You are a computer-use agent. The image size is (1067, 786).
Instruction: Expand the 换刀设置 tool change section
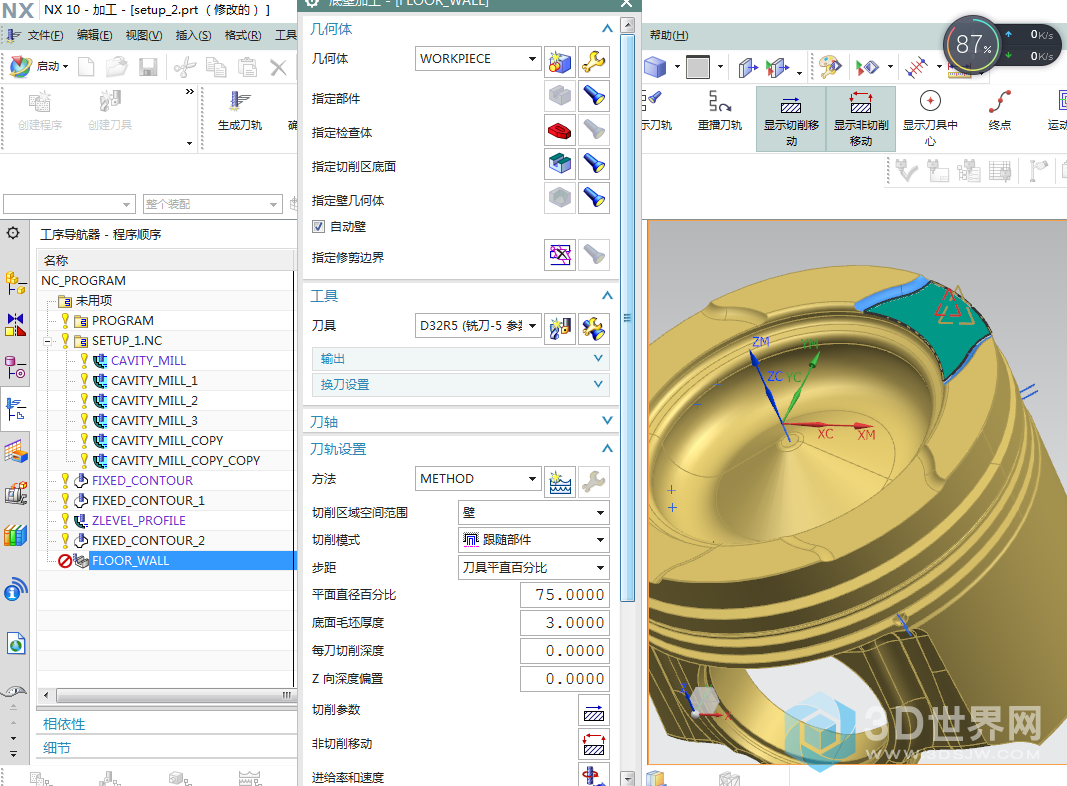pyautogui.click(x=461, y=384)
